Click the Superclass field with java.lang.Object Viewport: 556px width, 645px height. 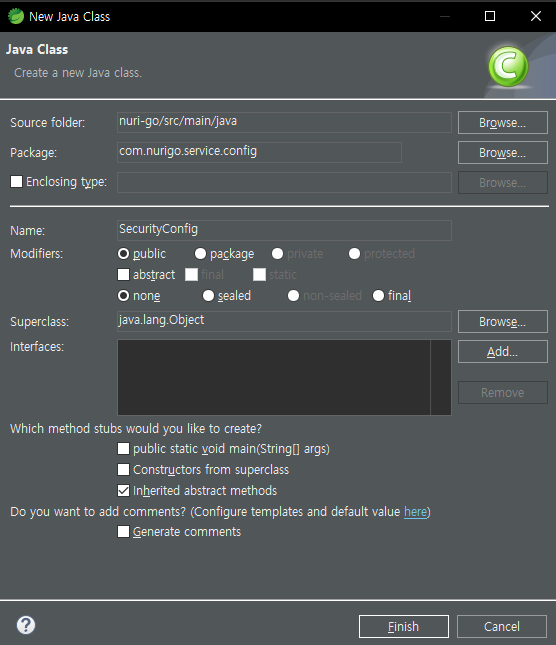[x=284, y=321]
